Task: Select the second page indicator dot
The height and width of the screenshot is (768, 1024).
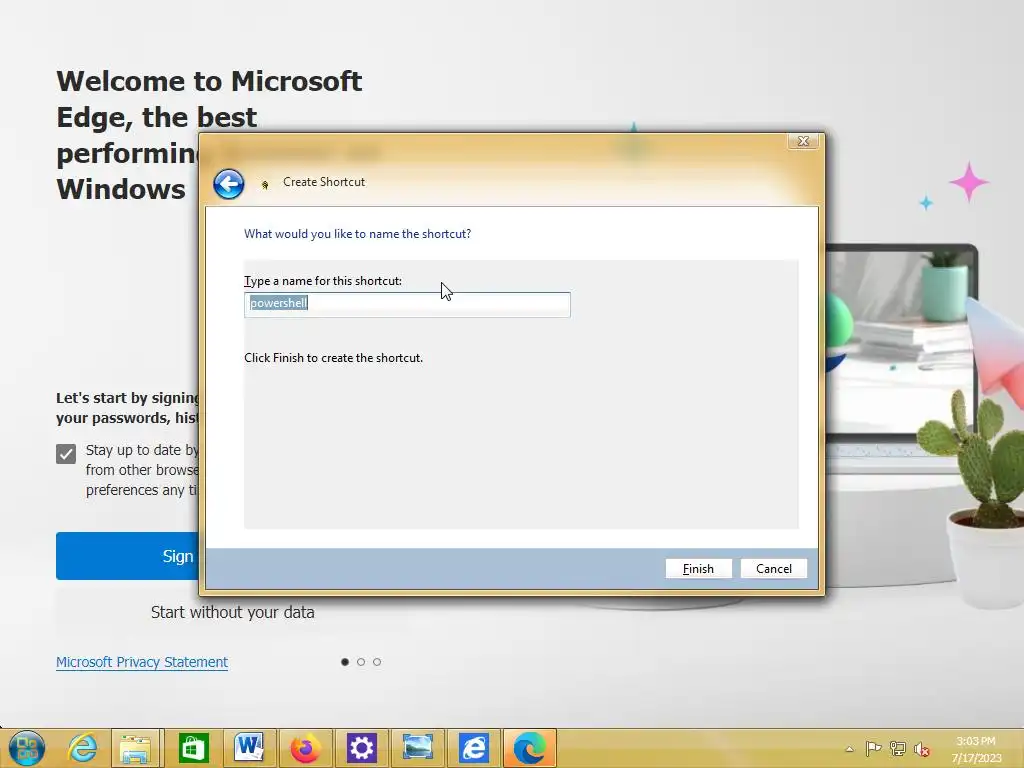Action: (360, 662)
